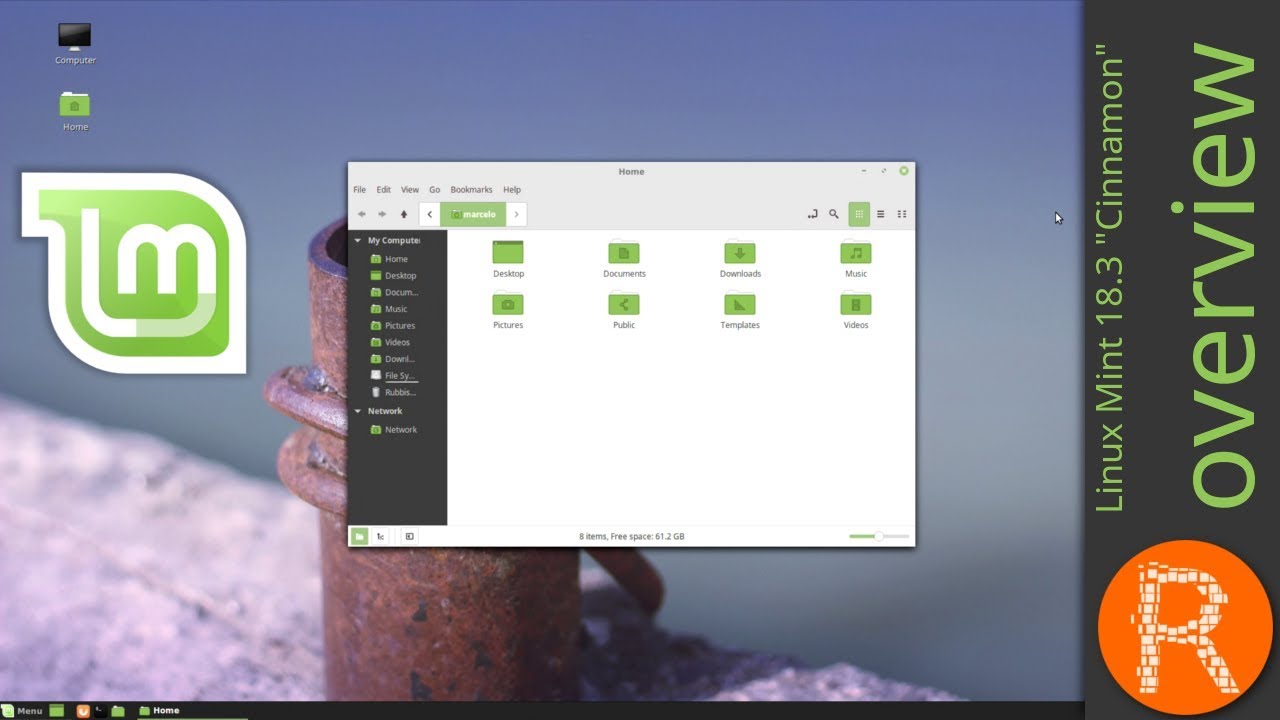1280x720 pixels.
Task: Hide the sidebar with status bar button
Action: pyautogui.click(x=409, y=537)
